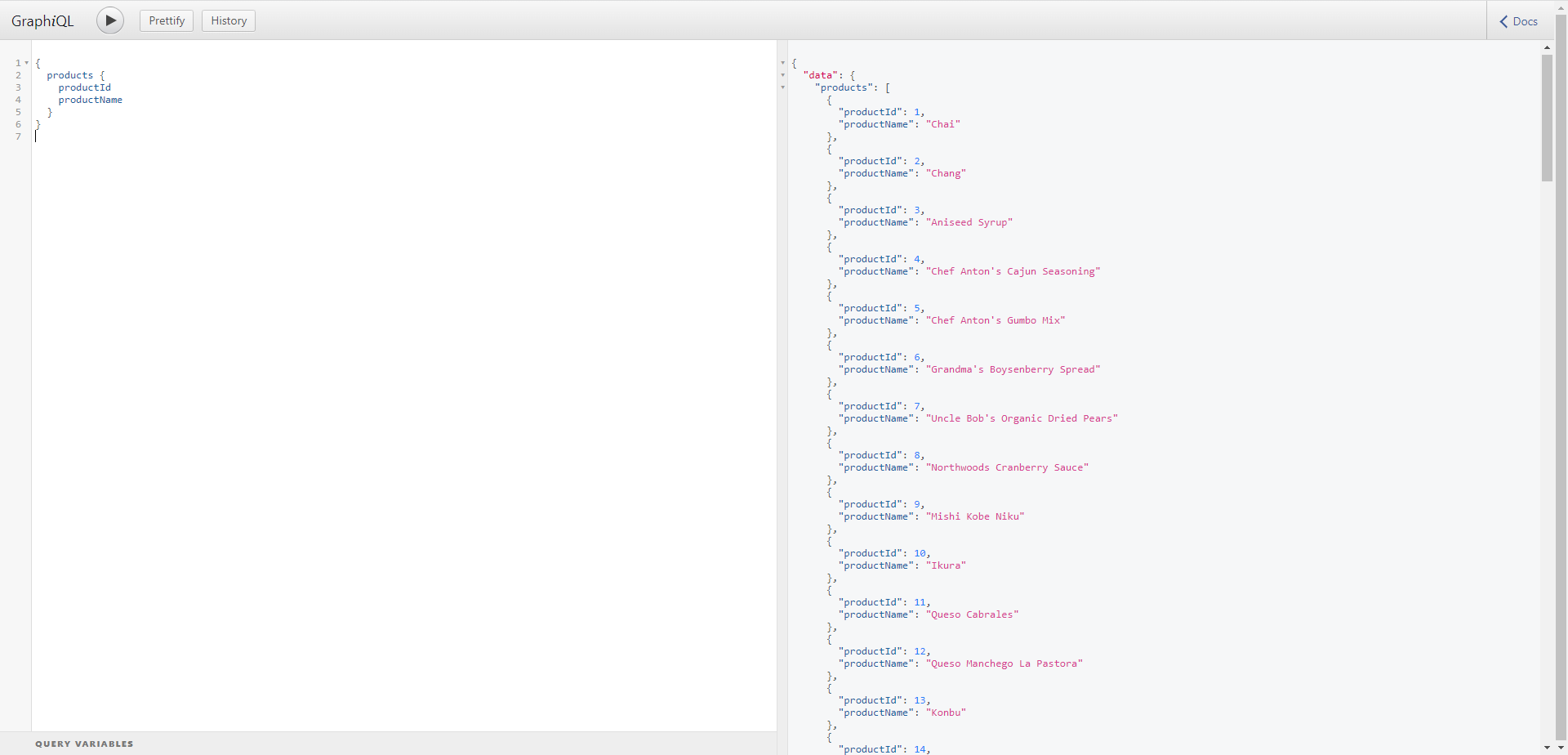Click the down arrow on the window scrollbar
Image resolution: width=1568 pixels, height=755 pixels.
[1562, 749]
